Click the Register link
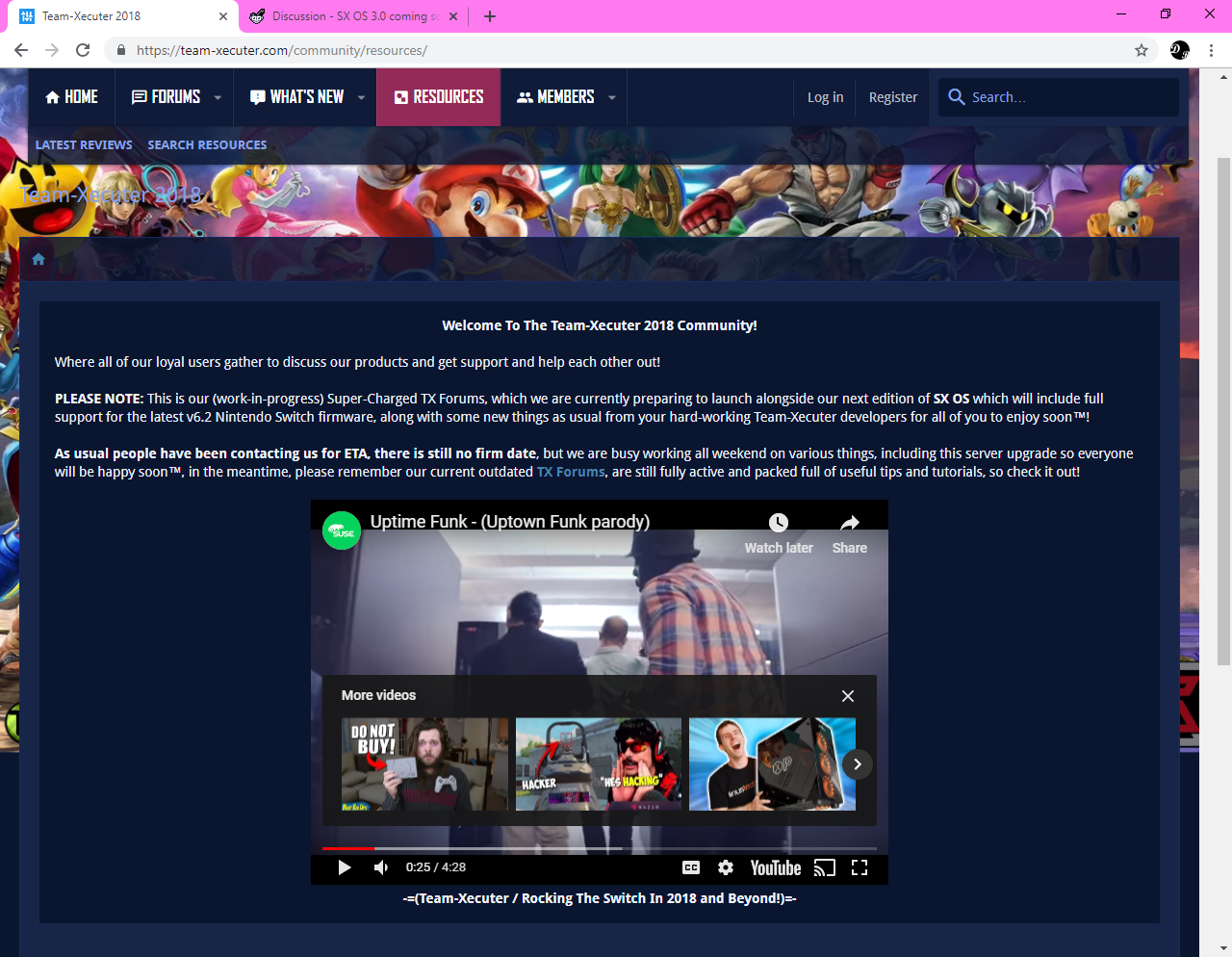 click(893, 97)
